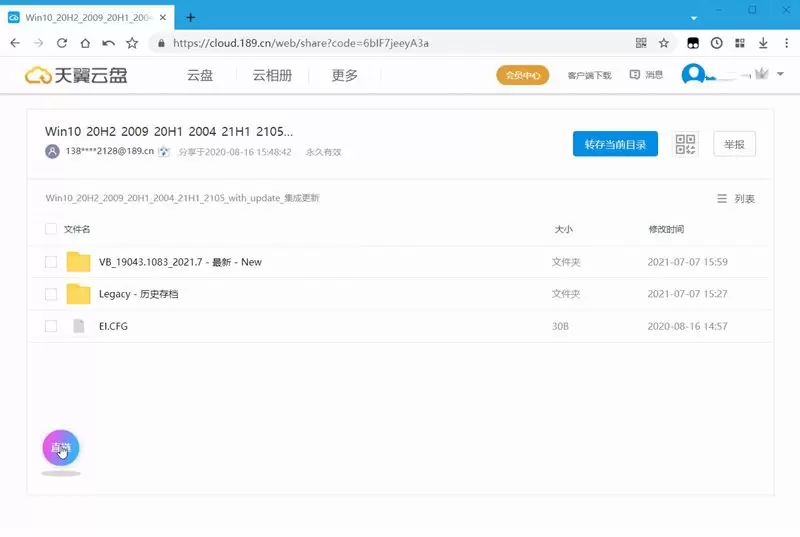Open a new browser tab
800x537 pixels.
190,17
